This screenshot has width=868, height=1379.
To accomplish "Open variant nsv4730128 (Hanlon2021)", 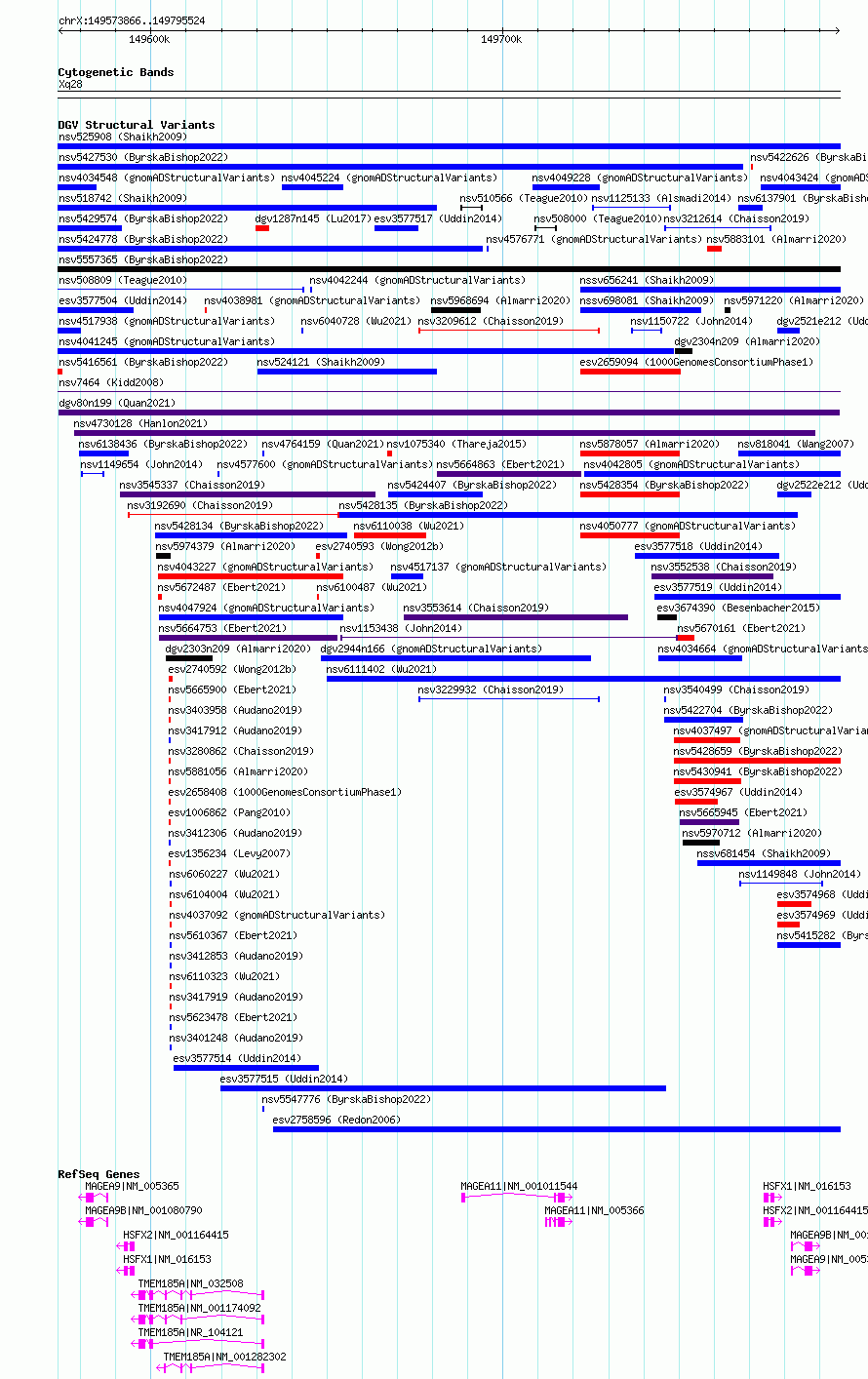I will pos(140,423).
